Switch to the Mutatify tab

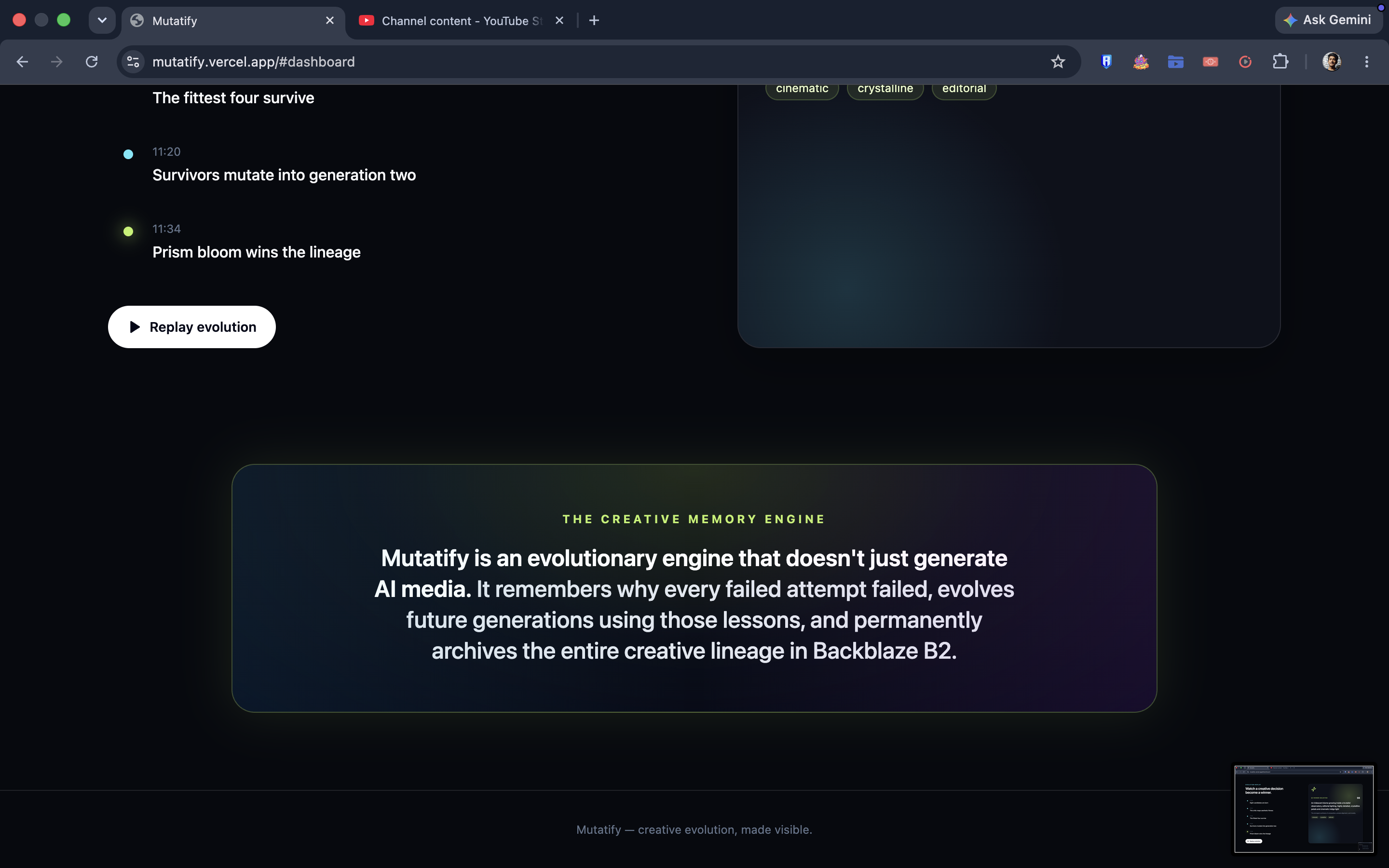233,21
